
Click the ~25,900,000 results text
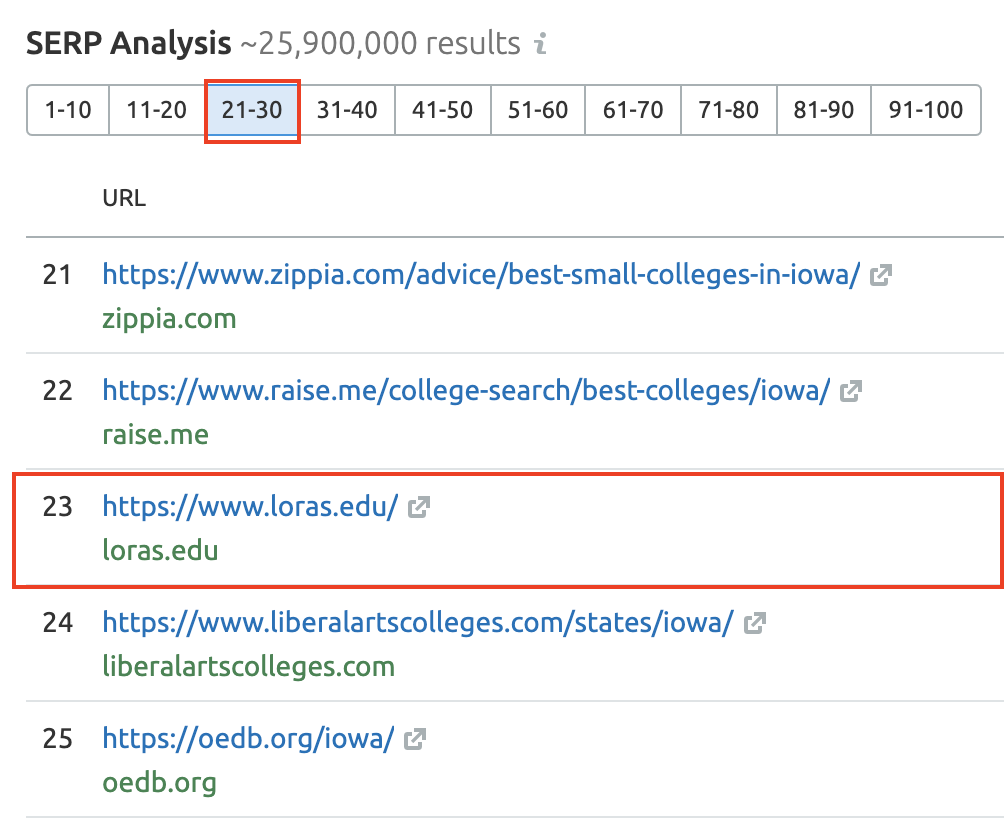(x=380, y=44)
